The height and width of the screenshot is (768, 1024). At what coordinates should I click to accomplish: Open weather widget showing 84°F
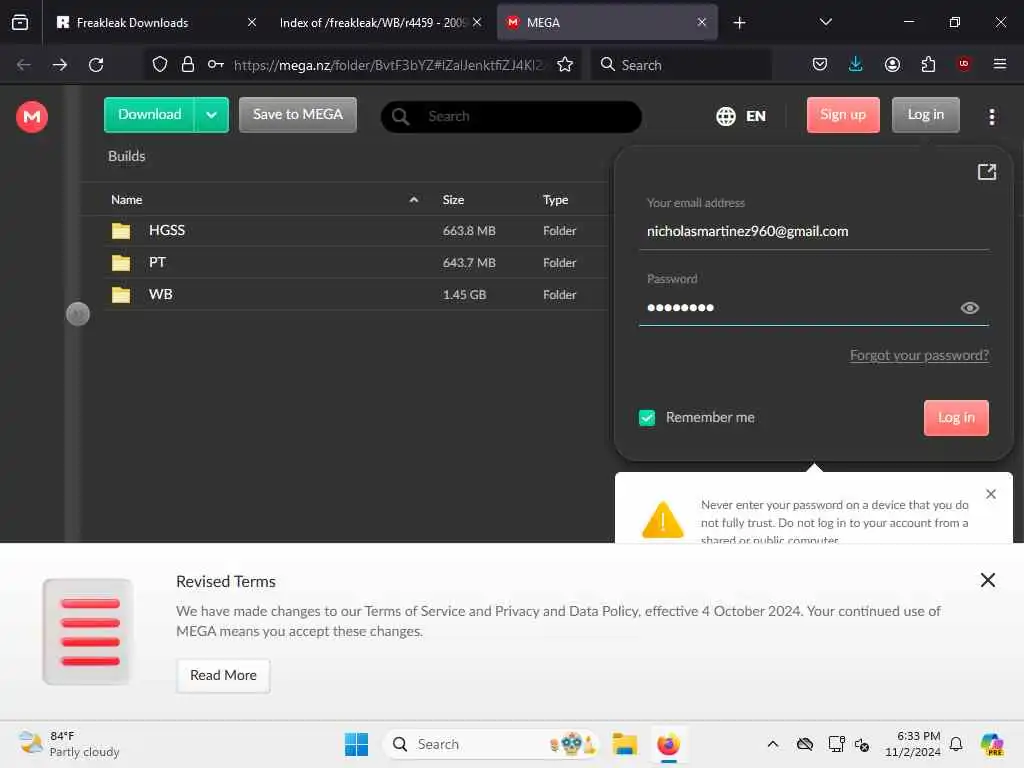pos(69,744)
